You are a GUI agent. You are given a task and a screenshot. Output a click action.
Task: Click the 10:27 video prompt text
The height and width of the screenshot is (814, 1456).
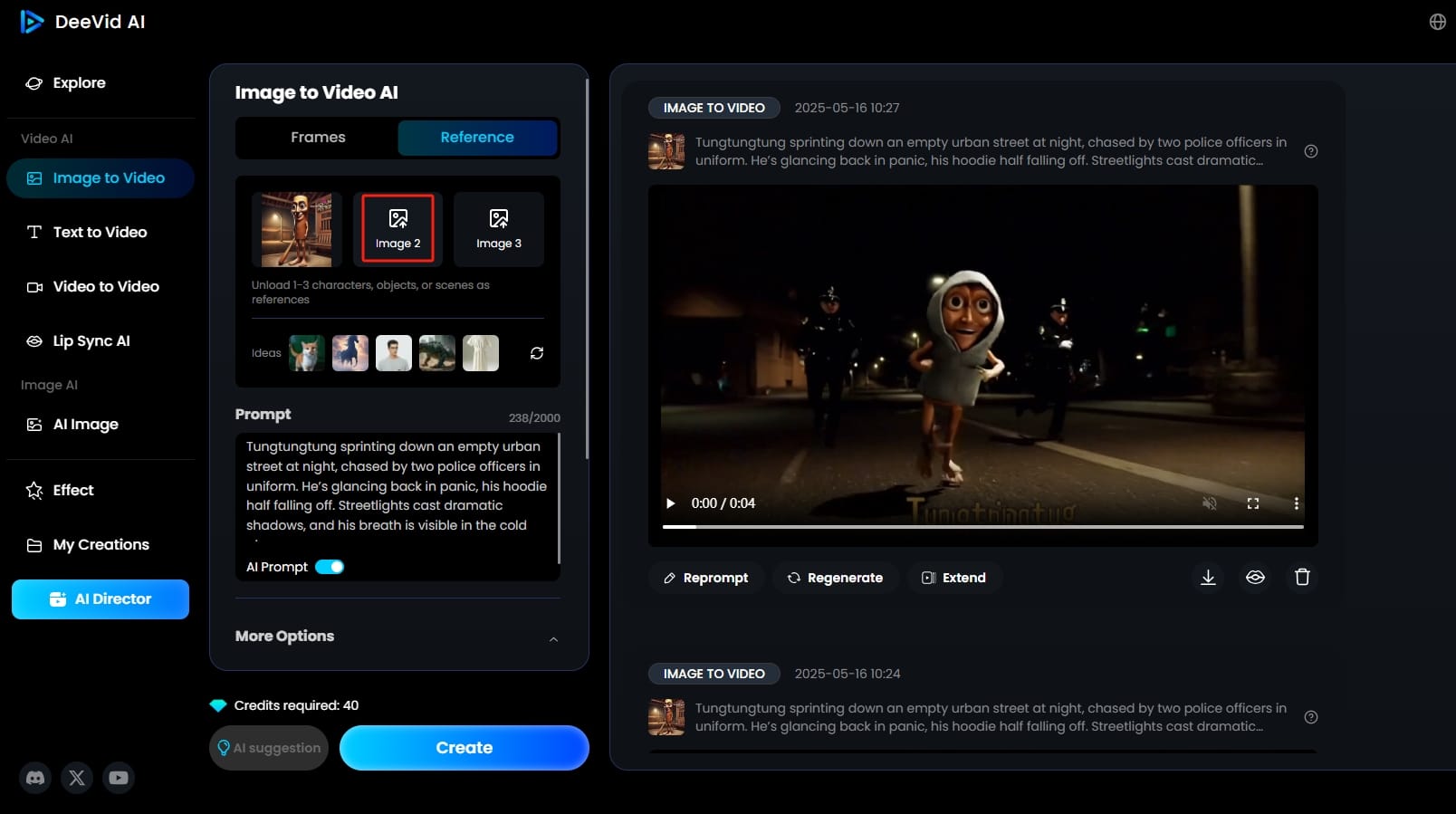(x=991, y=151)
